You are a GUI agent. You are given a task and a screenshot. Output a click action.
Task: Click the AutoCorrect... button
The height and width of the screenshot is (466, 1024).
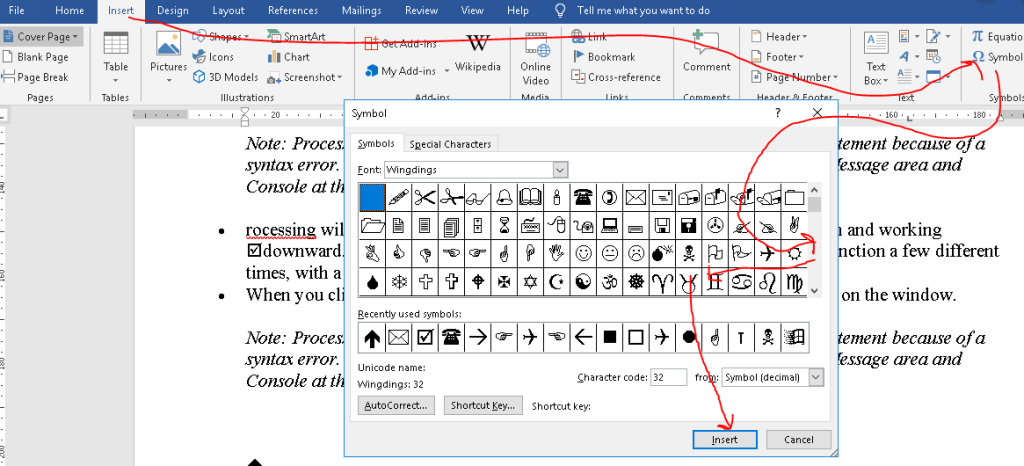pyautogui.click(x=397, y=405)
